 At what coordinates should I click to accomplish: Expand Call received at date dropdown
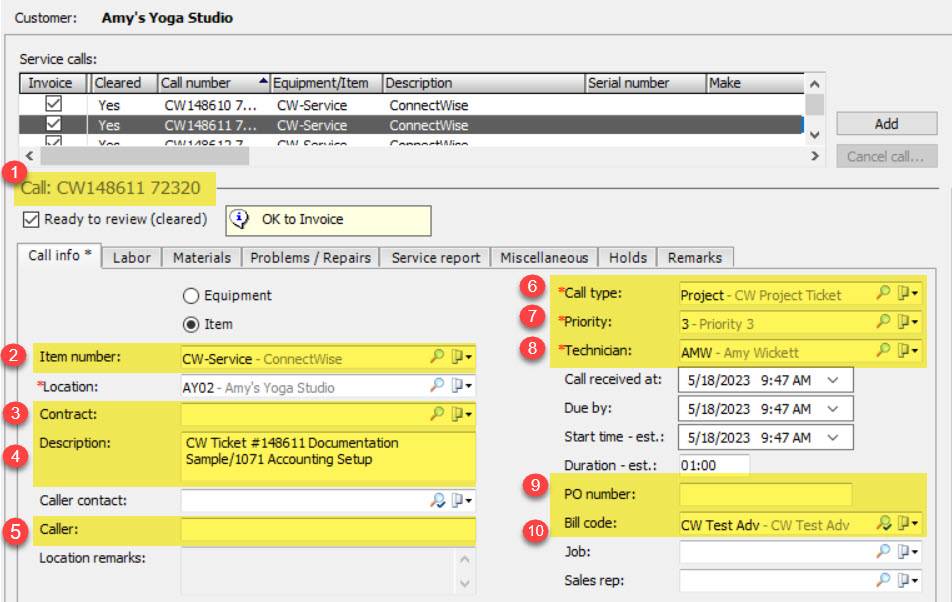tap(833, 380)
